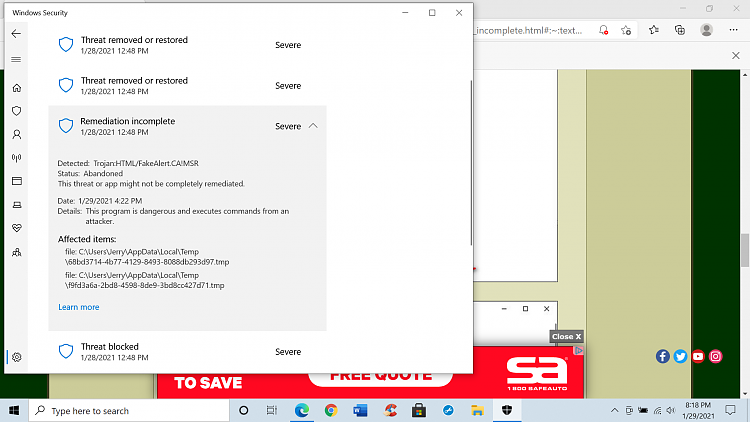Open Cortana from the taskbar
The image size is (750, 422).
pos(243,411)
